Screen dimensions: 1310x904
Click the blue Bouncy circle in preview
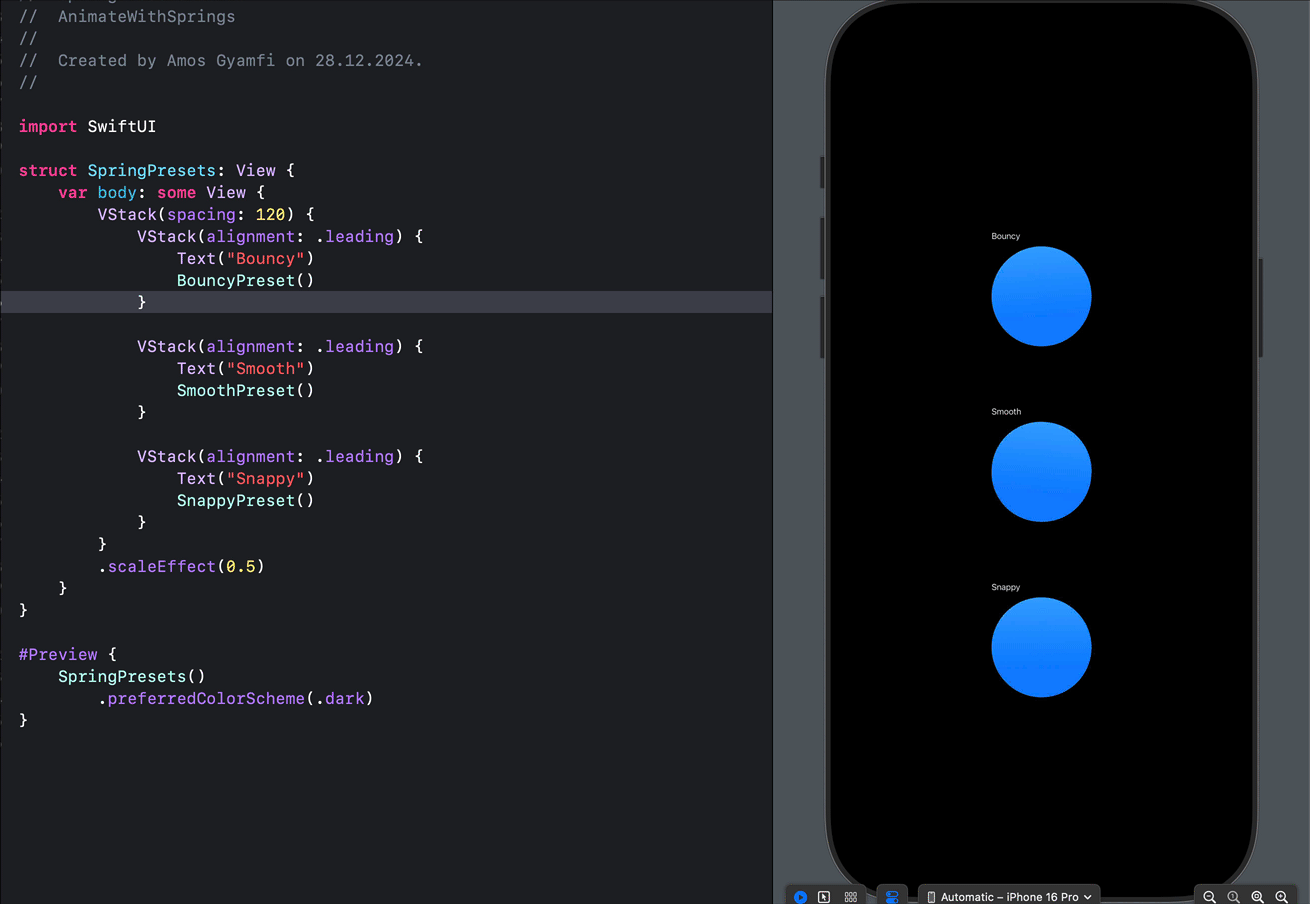[x=1041, y=296]
